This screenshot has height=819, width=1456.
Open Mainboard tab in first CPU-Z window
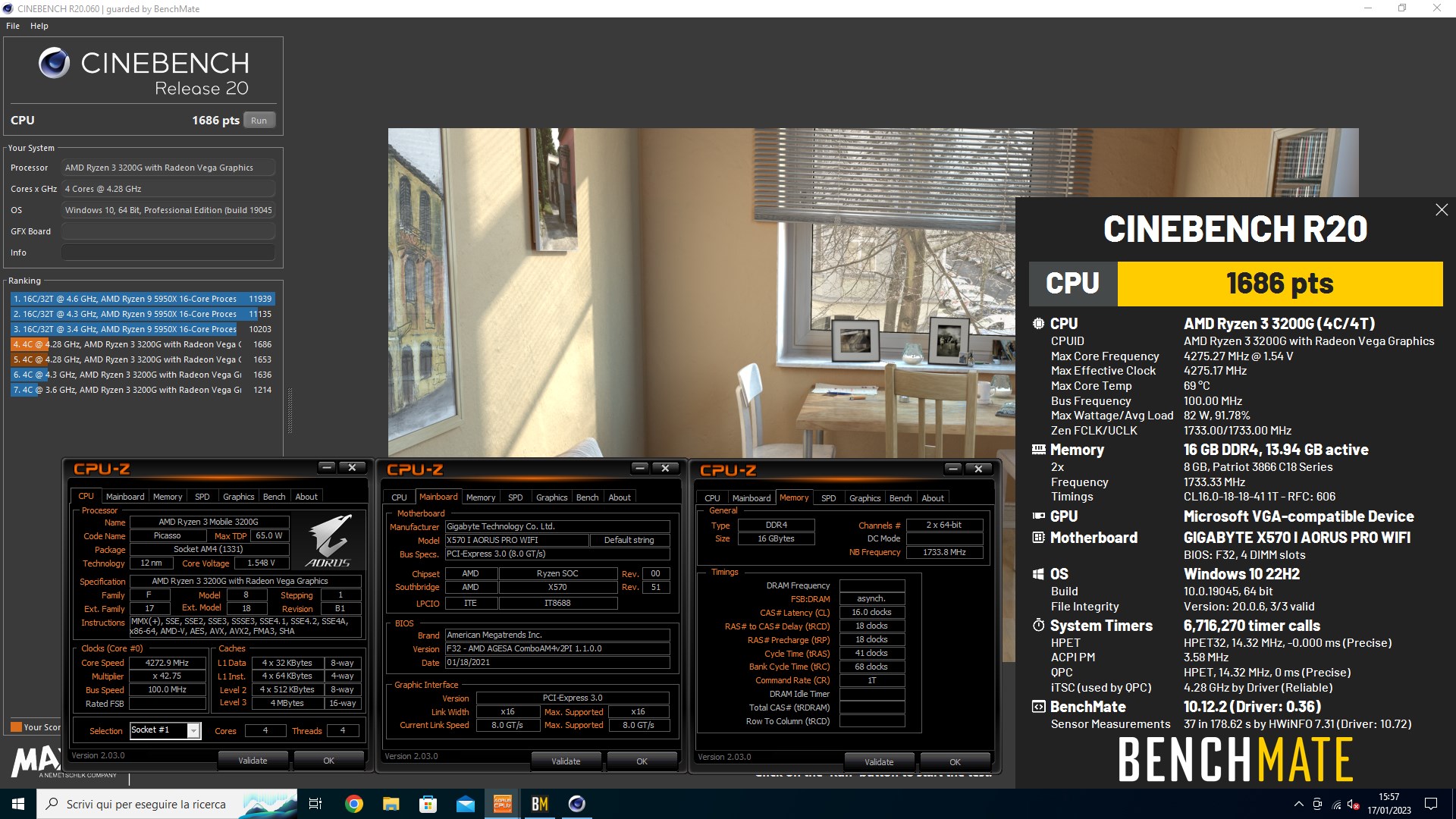pyautogui.click(x=125, y=497)
